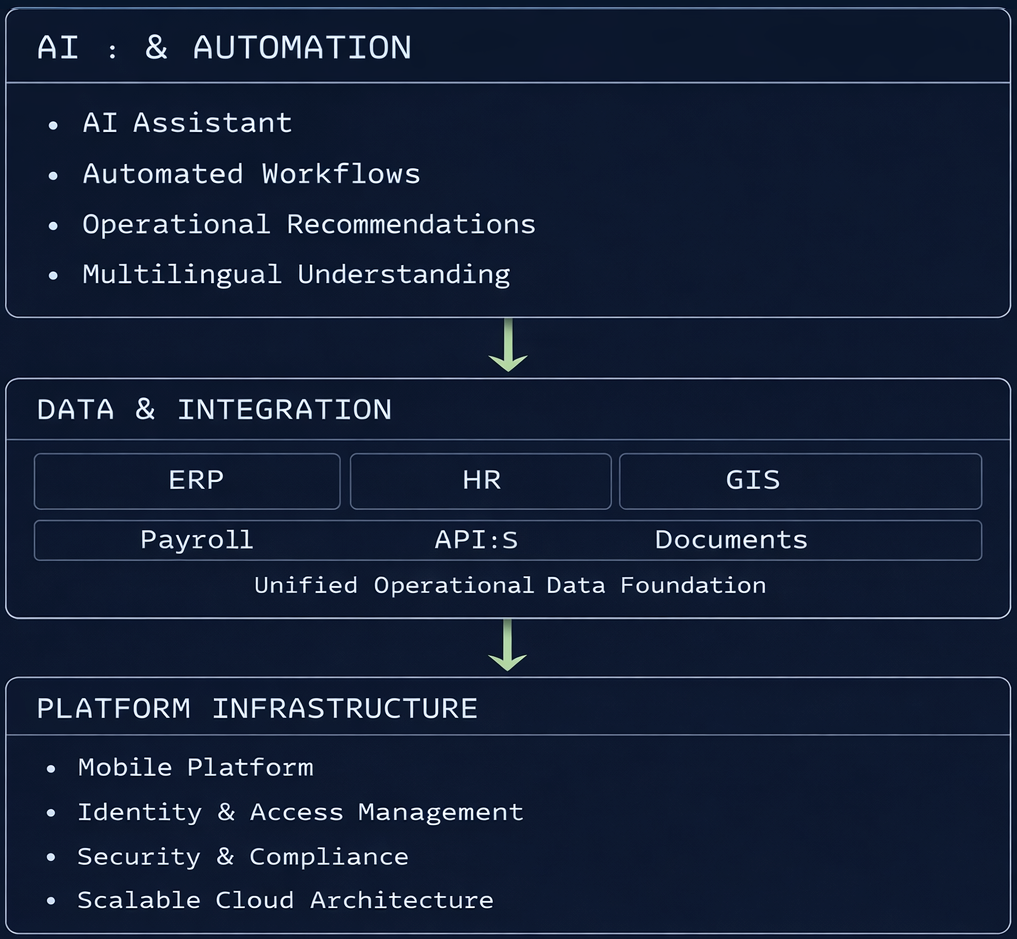The image size is (1017, 939).
Task: Select the GIS integration box
Action: tap(799, 481)
